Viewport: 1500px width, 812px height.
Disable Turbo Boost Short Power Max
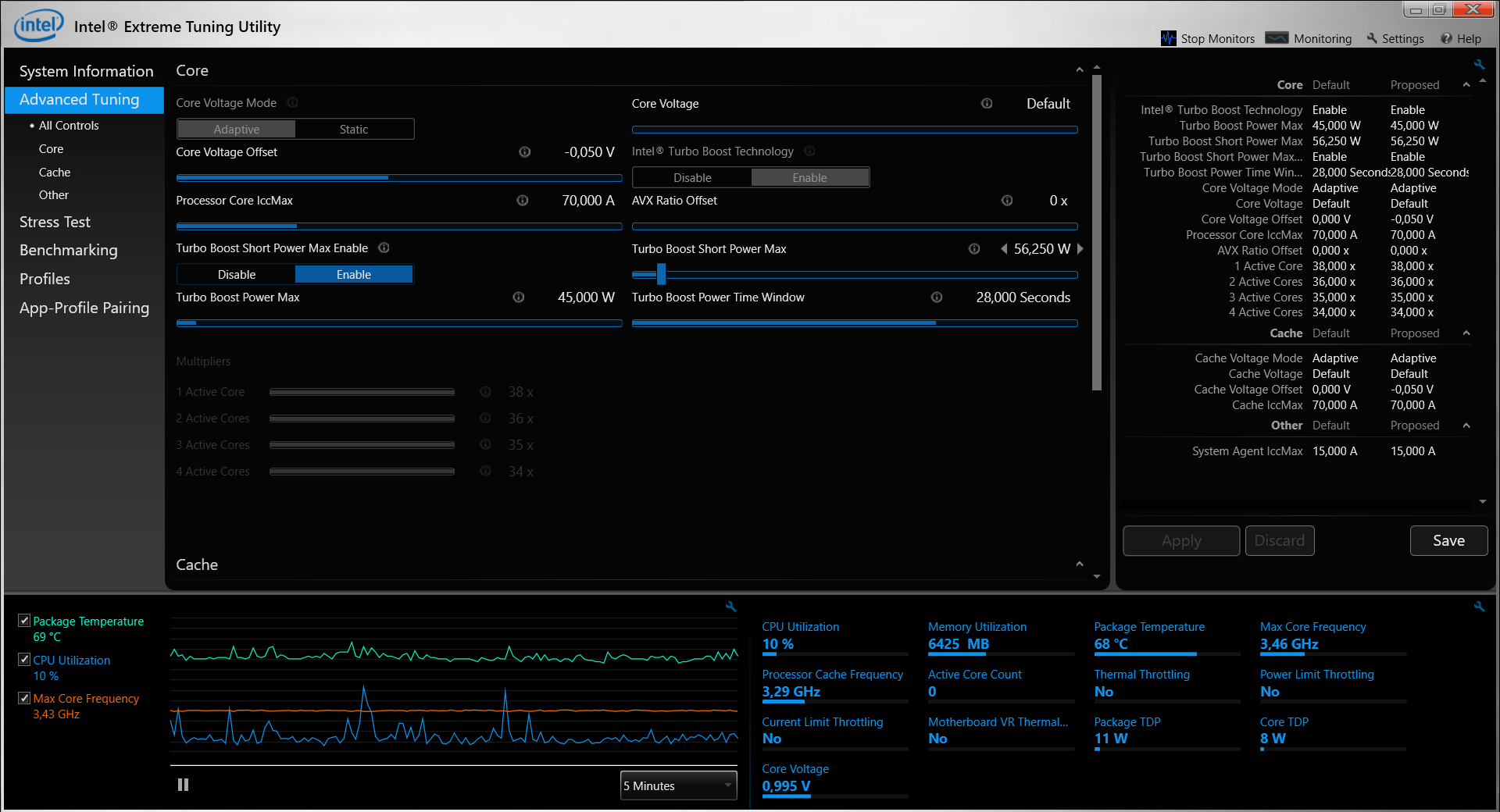click(236, 274)
